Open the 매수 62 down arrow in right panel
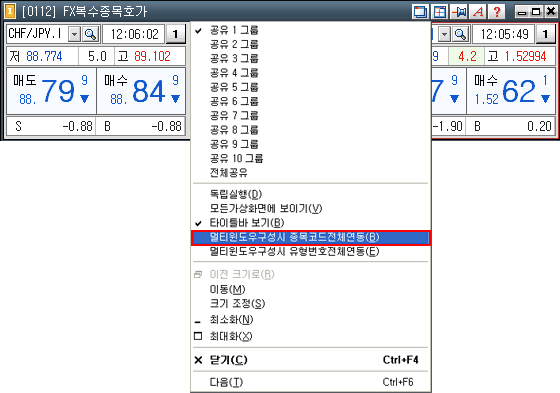 (545, 99)
